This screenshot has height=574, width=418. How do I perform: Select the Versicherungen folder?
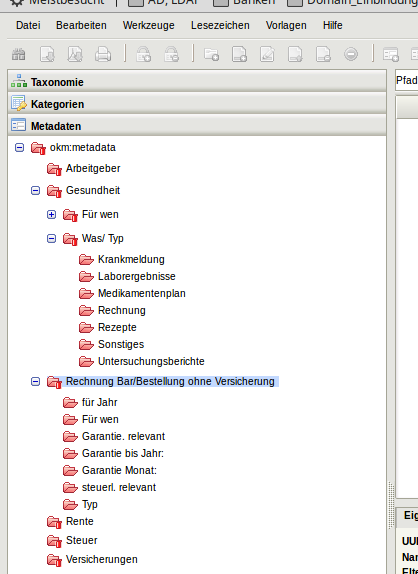click(x=102, y=559)
